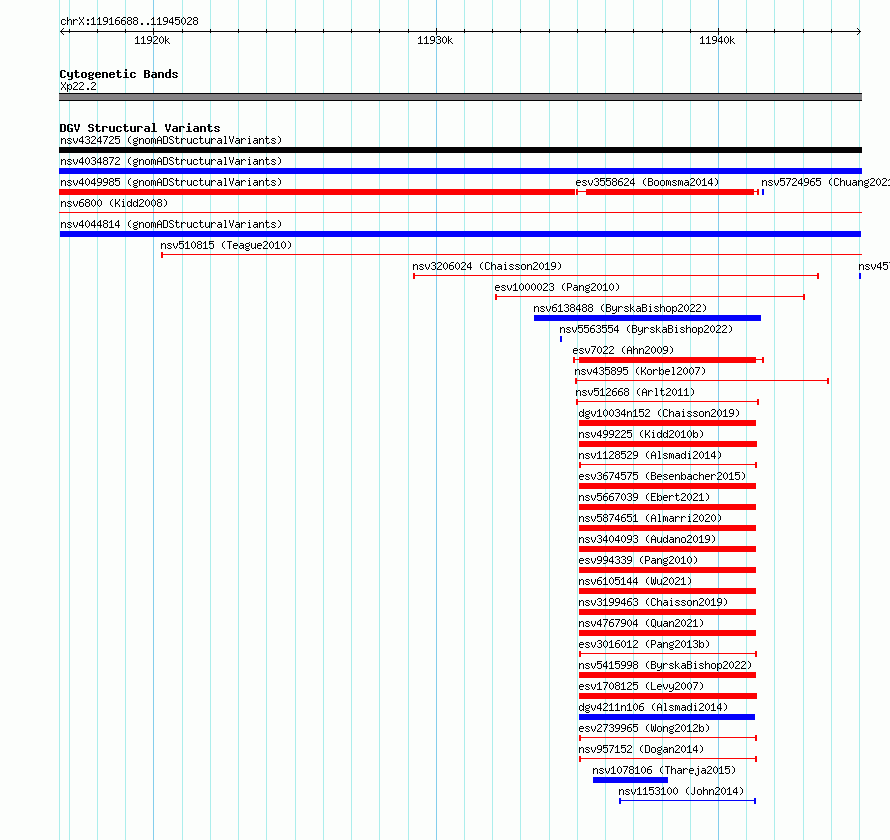This screenshot has width=890, height=840.
Task: Select nsv512668 (Arlt2011) label
Action: click(x=635, y=392)
